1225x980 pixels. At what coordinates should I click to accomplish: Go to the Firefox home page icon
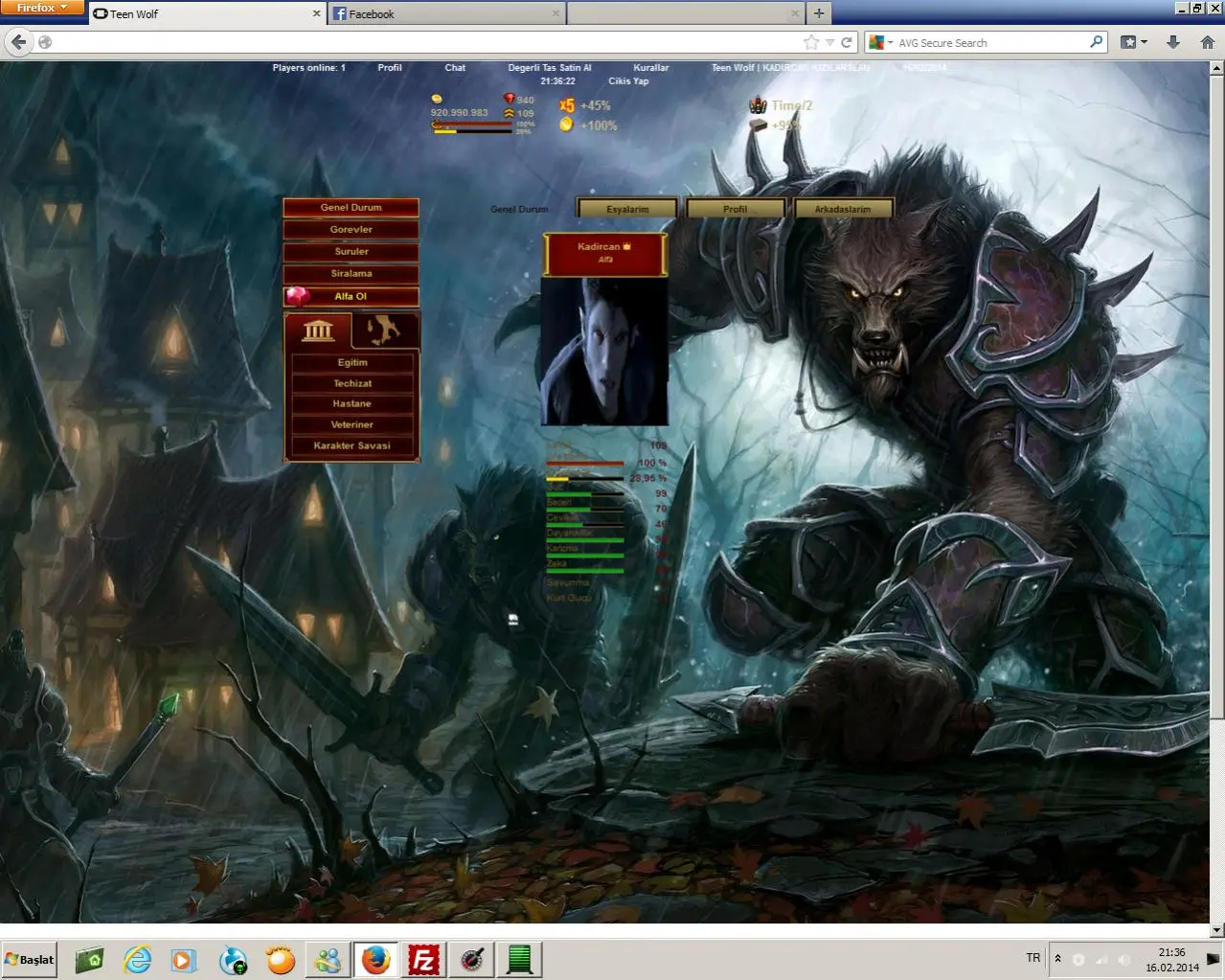(1208, 42)
